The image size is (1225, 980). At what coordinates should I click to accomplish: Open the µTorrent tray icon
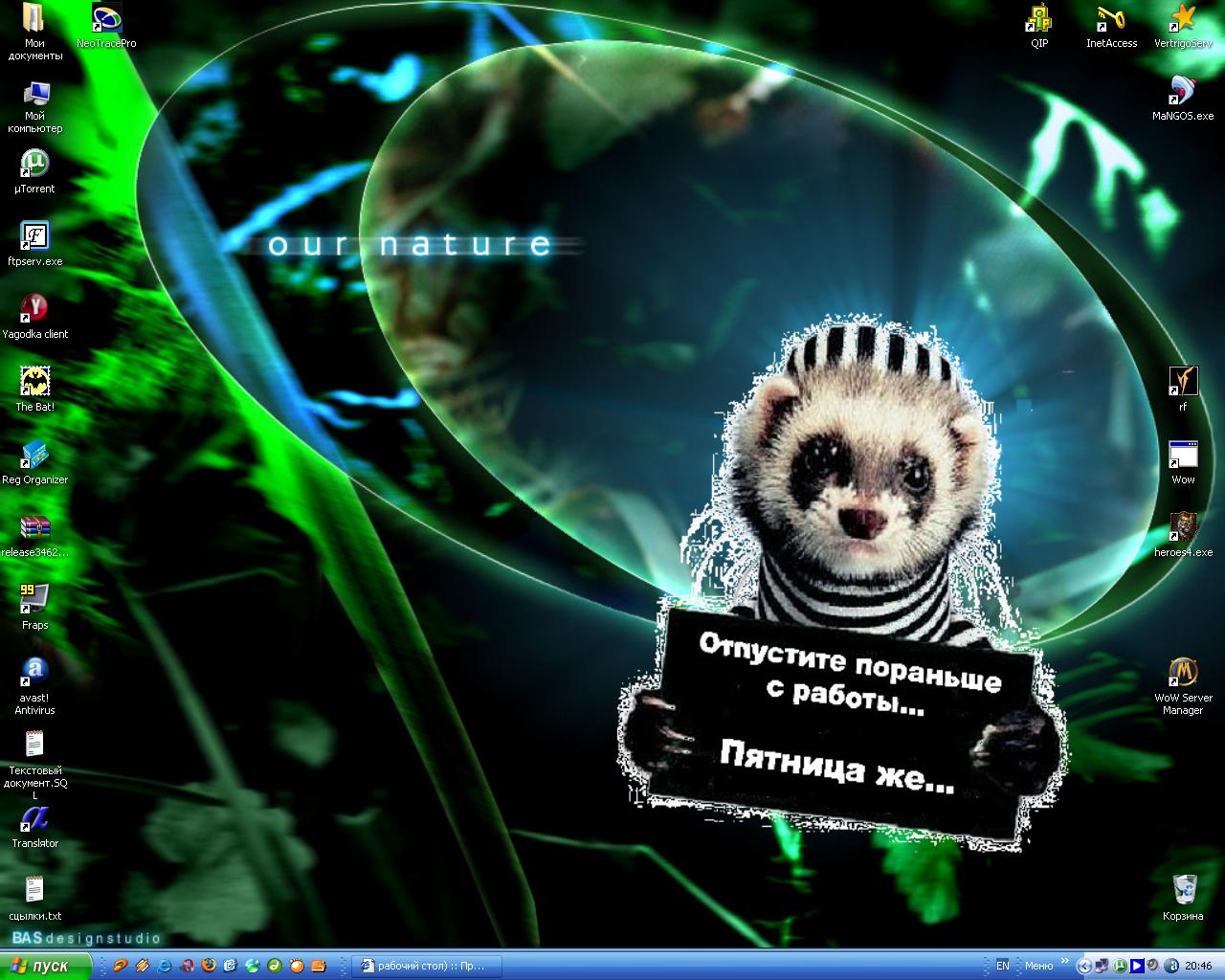coord(1119,966)
